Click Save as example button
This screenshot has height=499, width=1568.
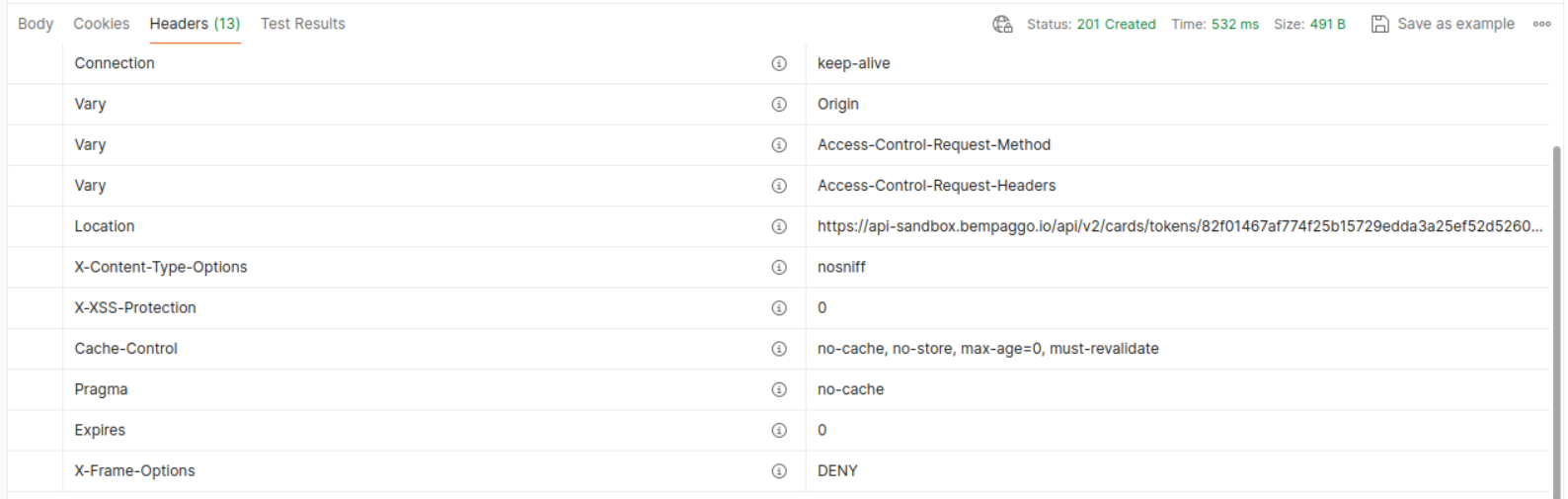[1443, 24]
